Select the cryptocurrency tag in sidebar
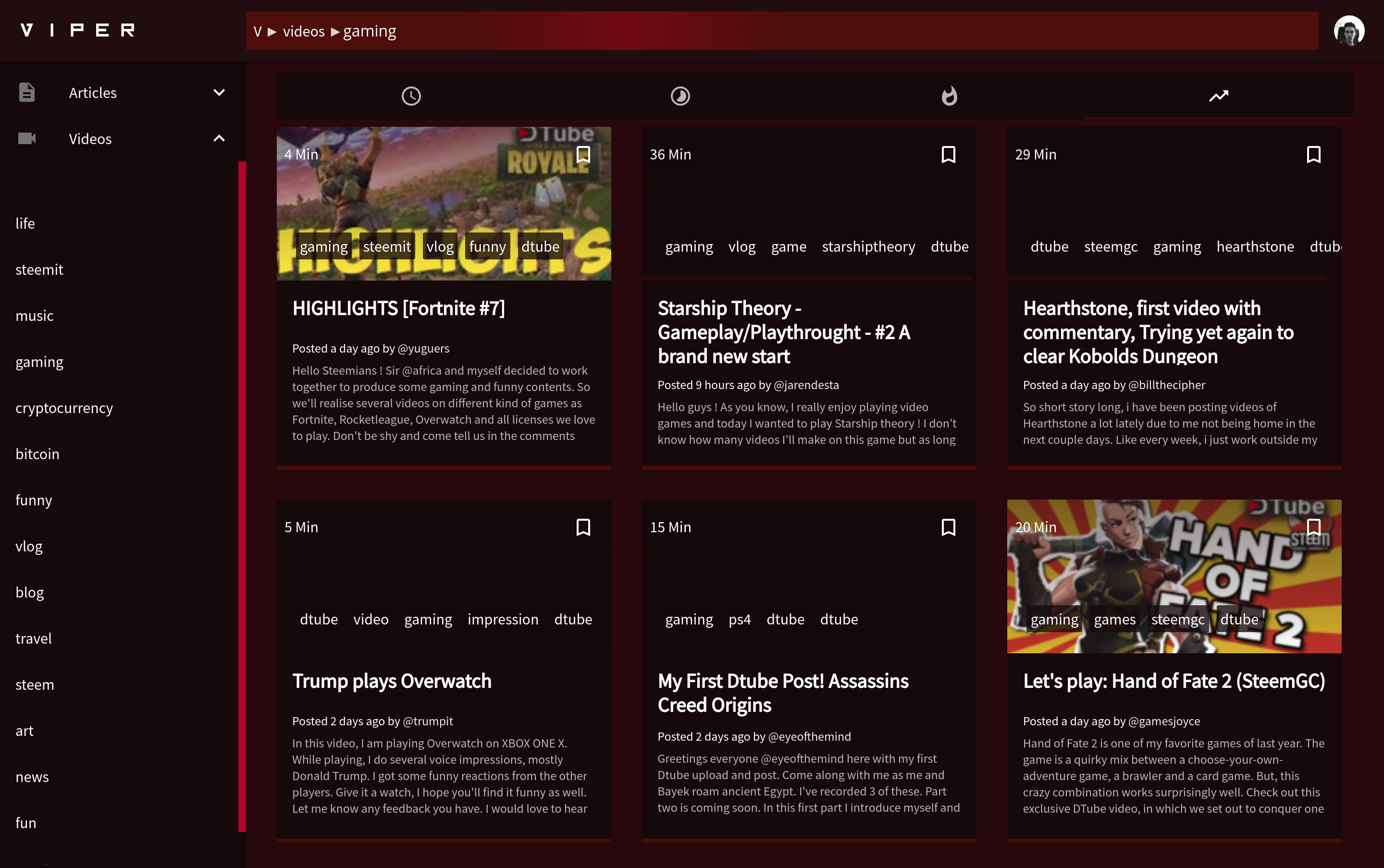 [x=64, y=408]
